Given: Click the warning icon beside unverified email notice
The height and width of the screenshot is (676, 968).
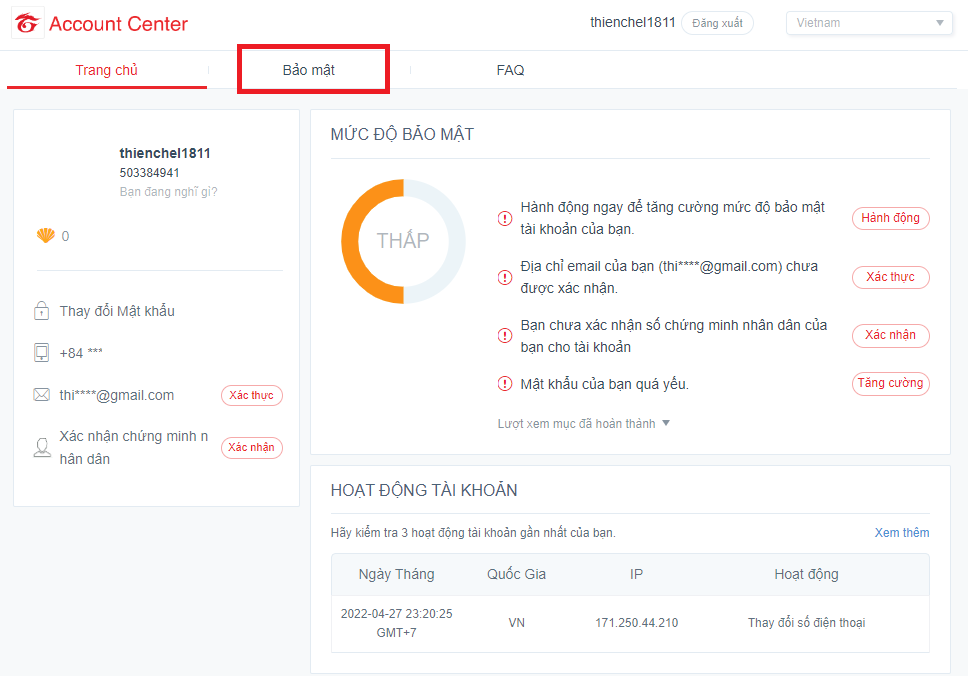Looking at the screenshot, I should pyautogui.click(x=505, y=277).
